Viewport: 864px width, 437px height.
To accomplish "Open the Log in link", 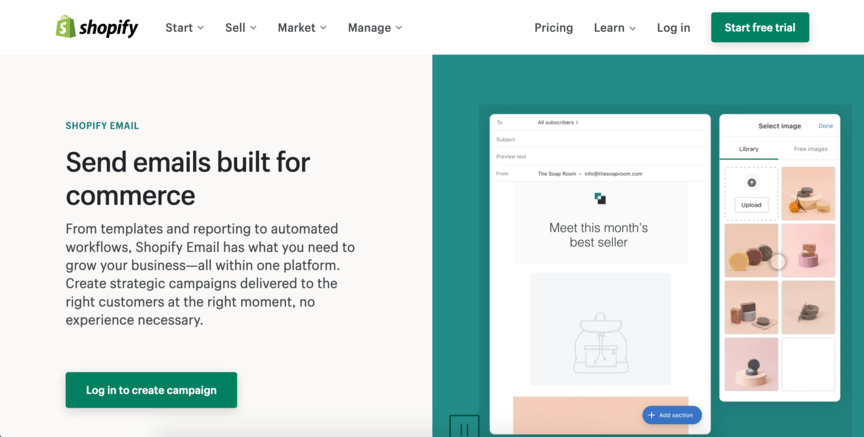I will point(673,28).
